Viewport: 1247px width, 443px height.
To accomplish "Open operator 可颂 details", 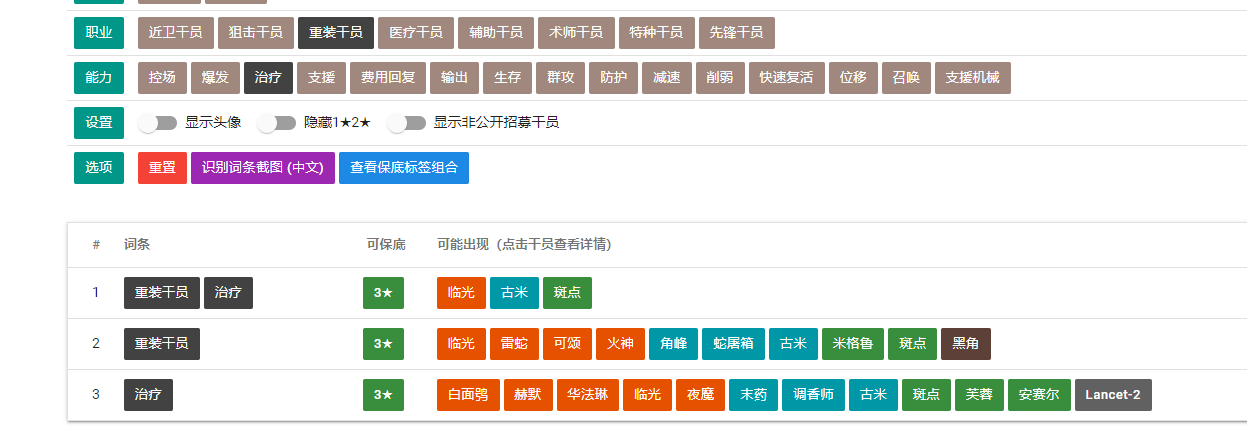I will 567,344.
